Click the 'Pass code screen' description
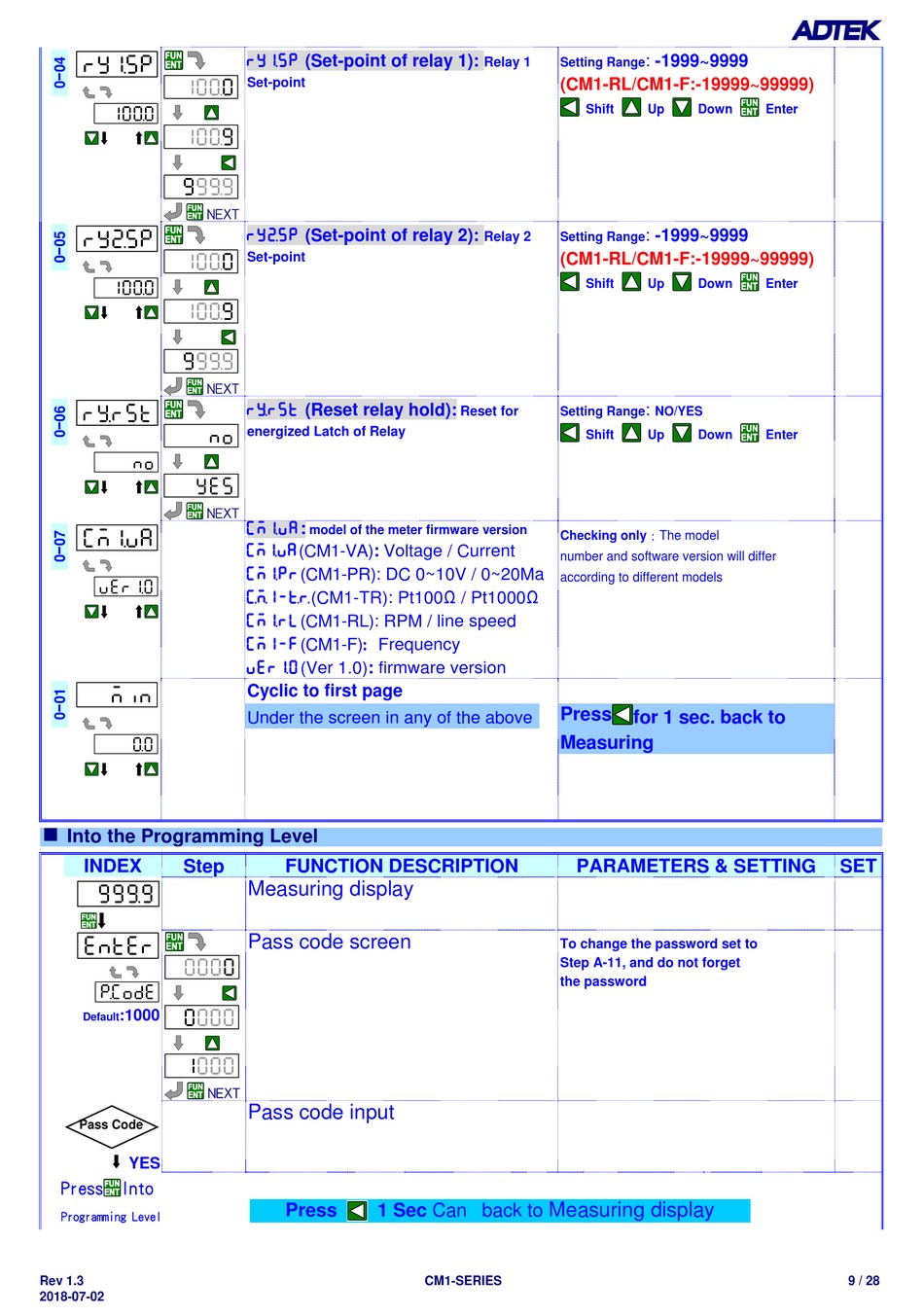Image resolution: width=924 pixels, height=1316 pixels. point(330,942)
